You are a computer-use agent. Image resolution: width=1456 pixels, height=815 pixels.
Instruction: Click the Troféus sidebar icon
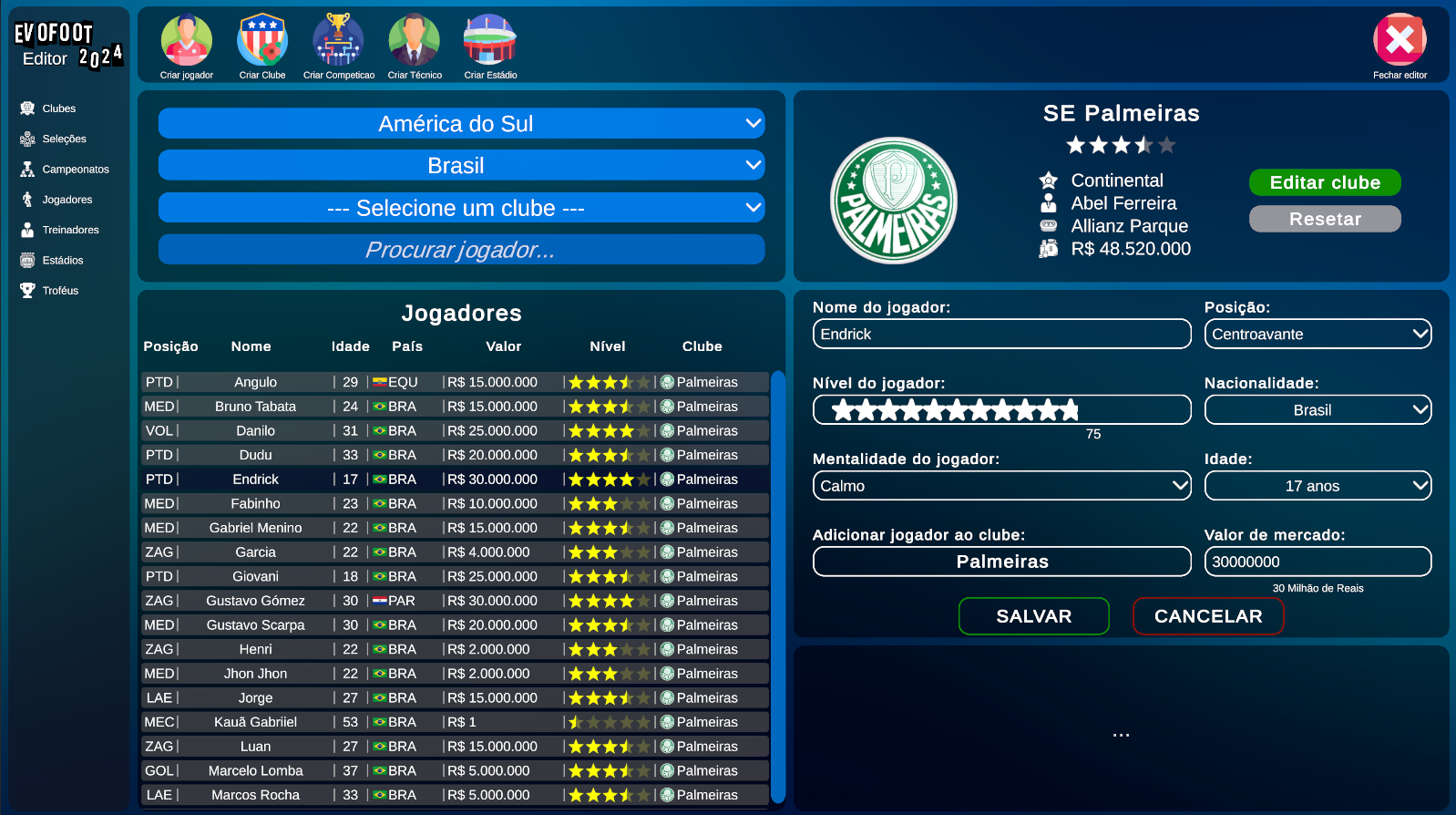coord(27,290)
